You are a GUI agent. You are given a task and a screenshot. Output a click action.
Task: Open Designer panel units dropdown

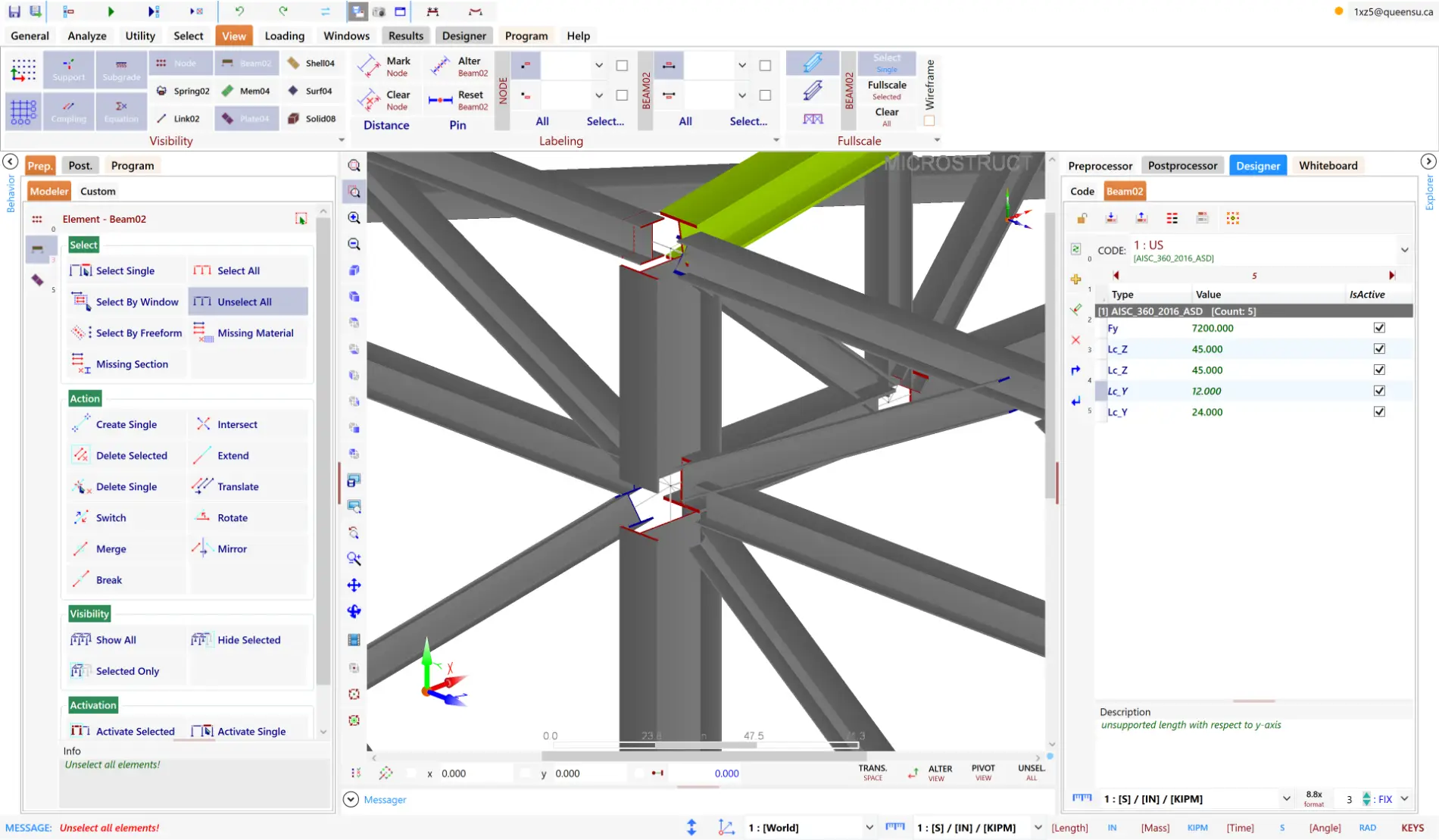coord(1286,798)
